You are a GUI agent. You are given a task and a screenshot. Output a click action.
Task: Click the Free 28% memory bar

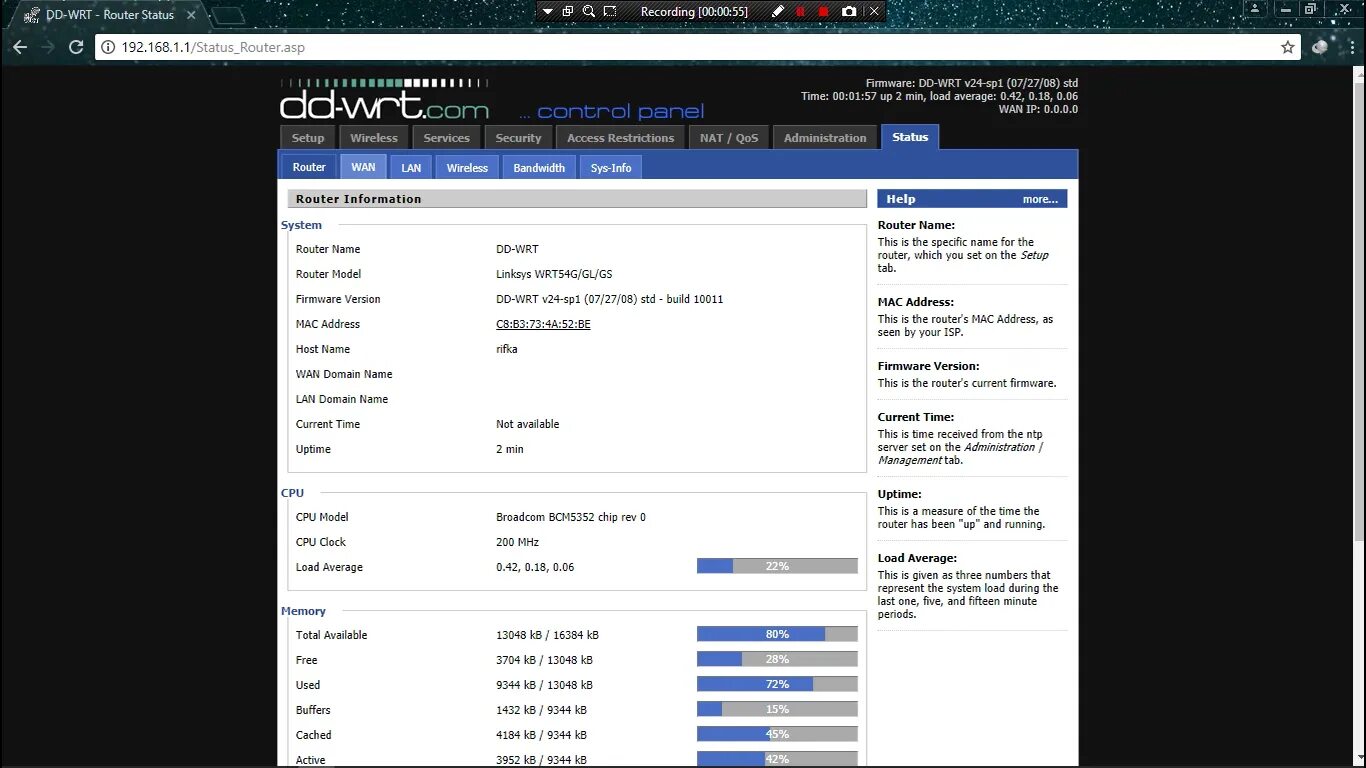pyautogui.click(x=777, y=659)
